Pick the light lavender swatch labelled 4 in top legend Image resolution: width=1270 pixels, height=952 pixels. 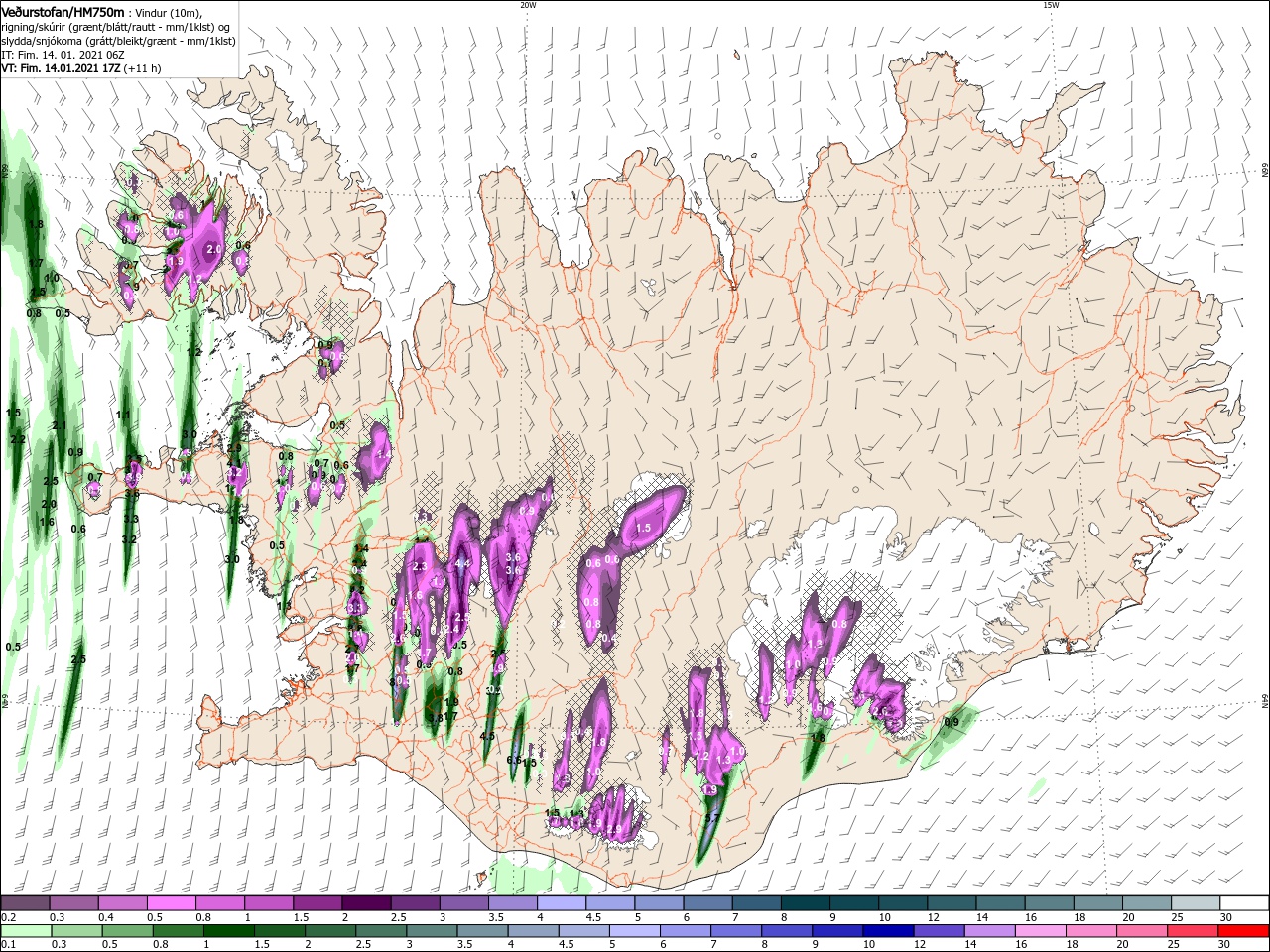(561, 903)
